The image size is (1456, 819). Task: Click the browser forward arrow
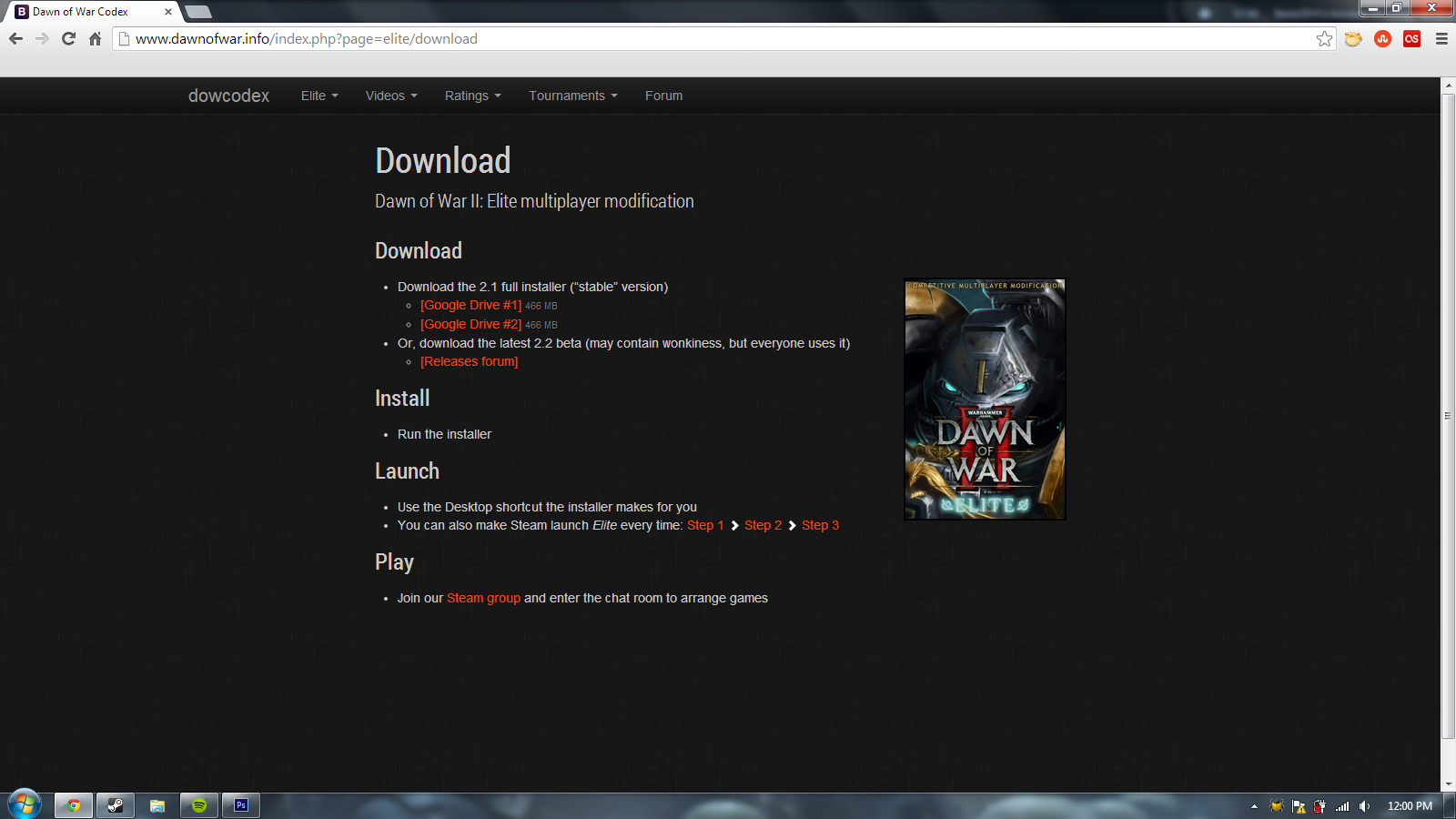pos(42,39)
